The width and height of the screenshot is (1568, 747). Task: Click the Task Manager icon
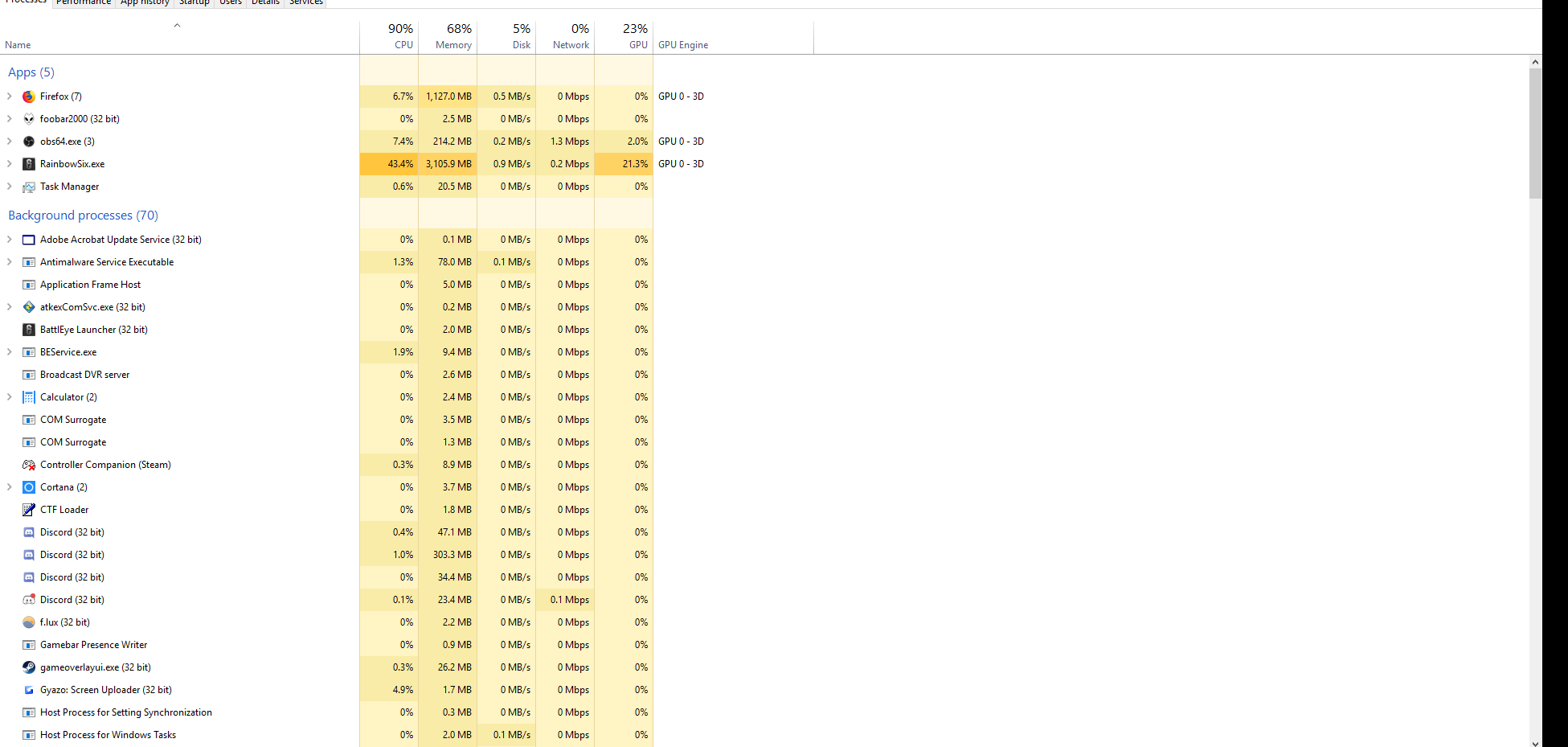tap(29, 187)
